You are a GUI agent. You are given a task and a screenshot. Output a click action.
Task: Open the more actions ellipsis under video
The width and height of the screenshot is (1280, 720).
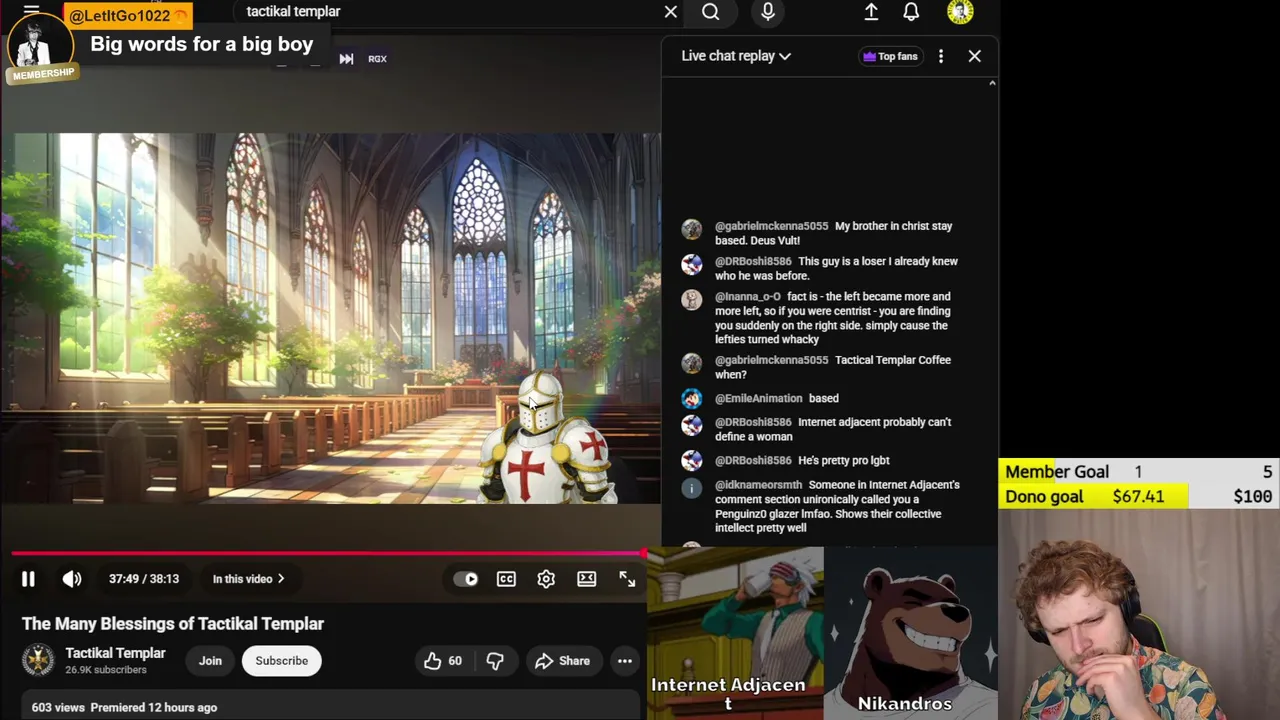click(624, 661)
